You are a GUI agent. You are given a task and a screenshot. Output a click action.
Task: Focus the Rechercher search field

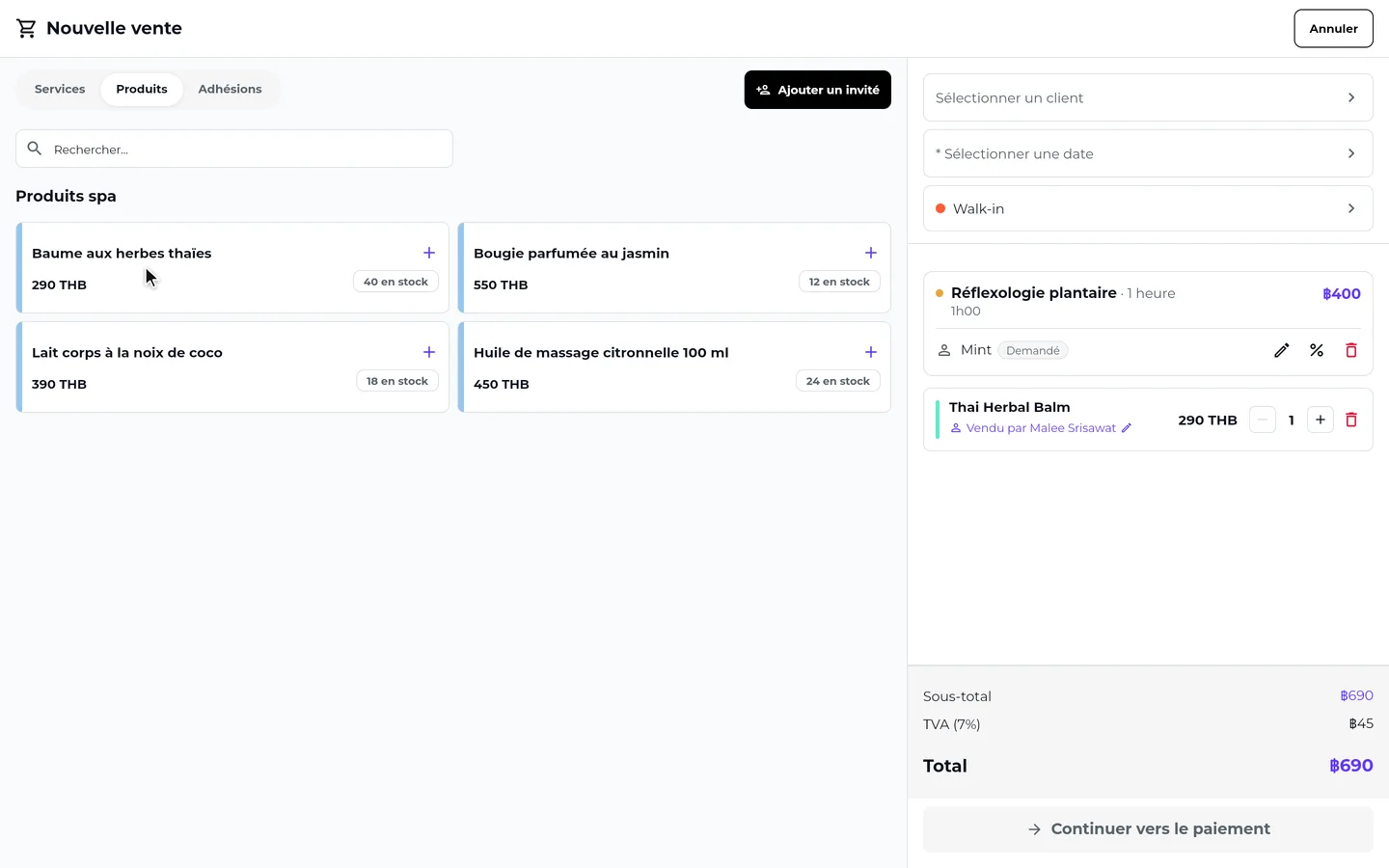(x=234, y=149)
